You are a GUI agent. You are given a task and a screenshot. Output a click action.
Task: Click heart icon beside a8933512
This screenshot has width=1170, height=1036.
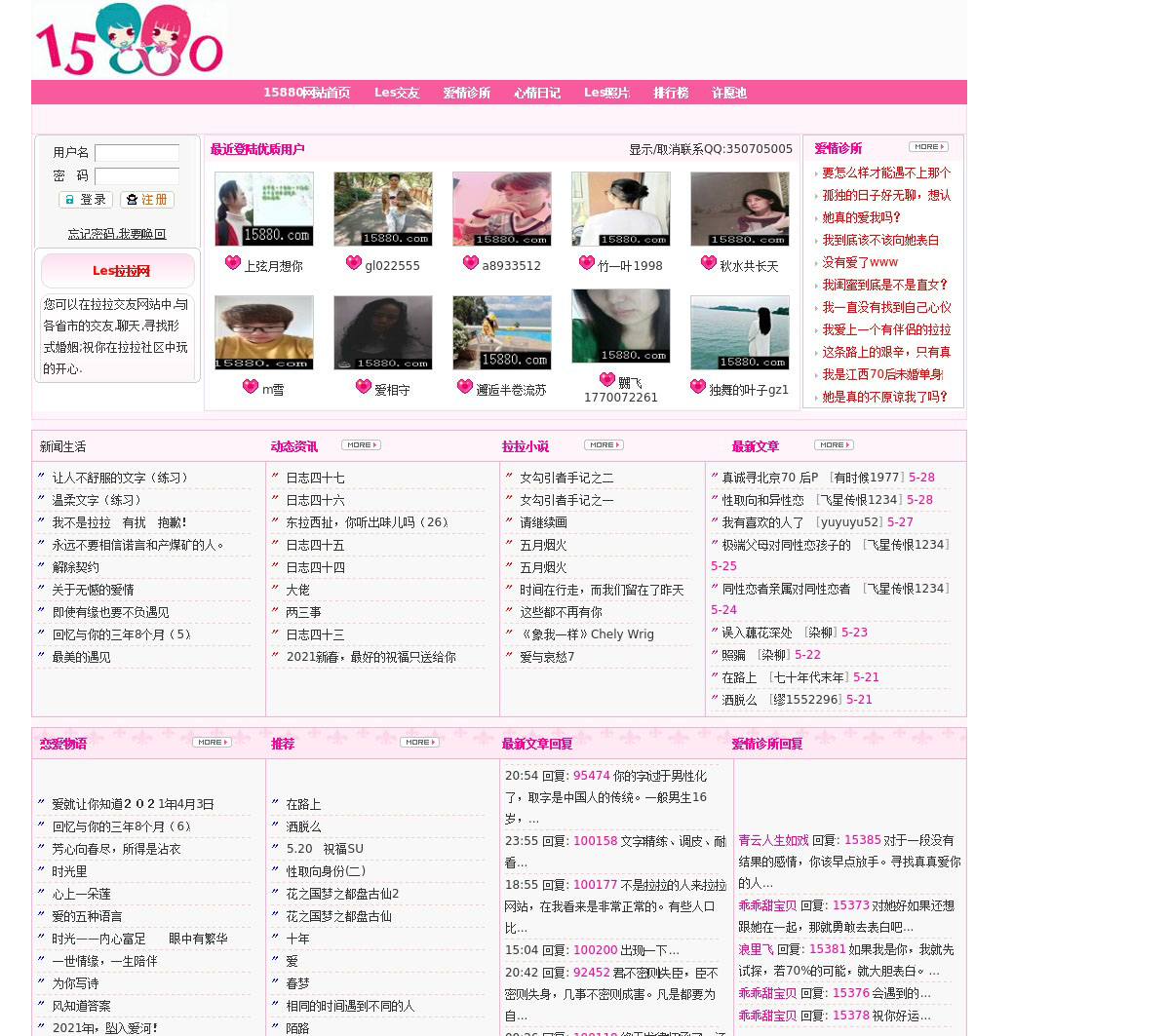tap(470, 263)
